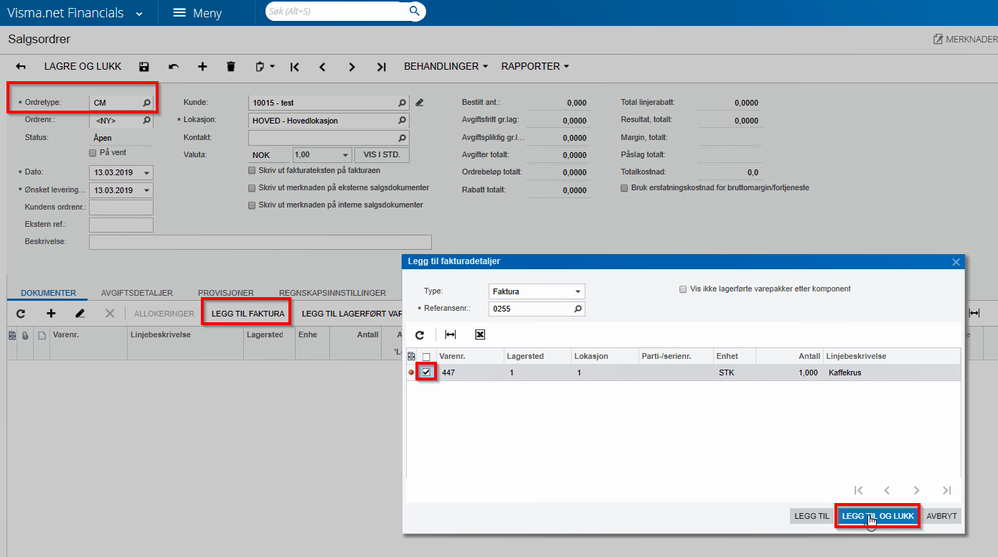Open the Behandlinger dropdown menu
998x557 pixels.
coord(445,67)
